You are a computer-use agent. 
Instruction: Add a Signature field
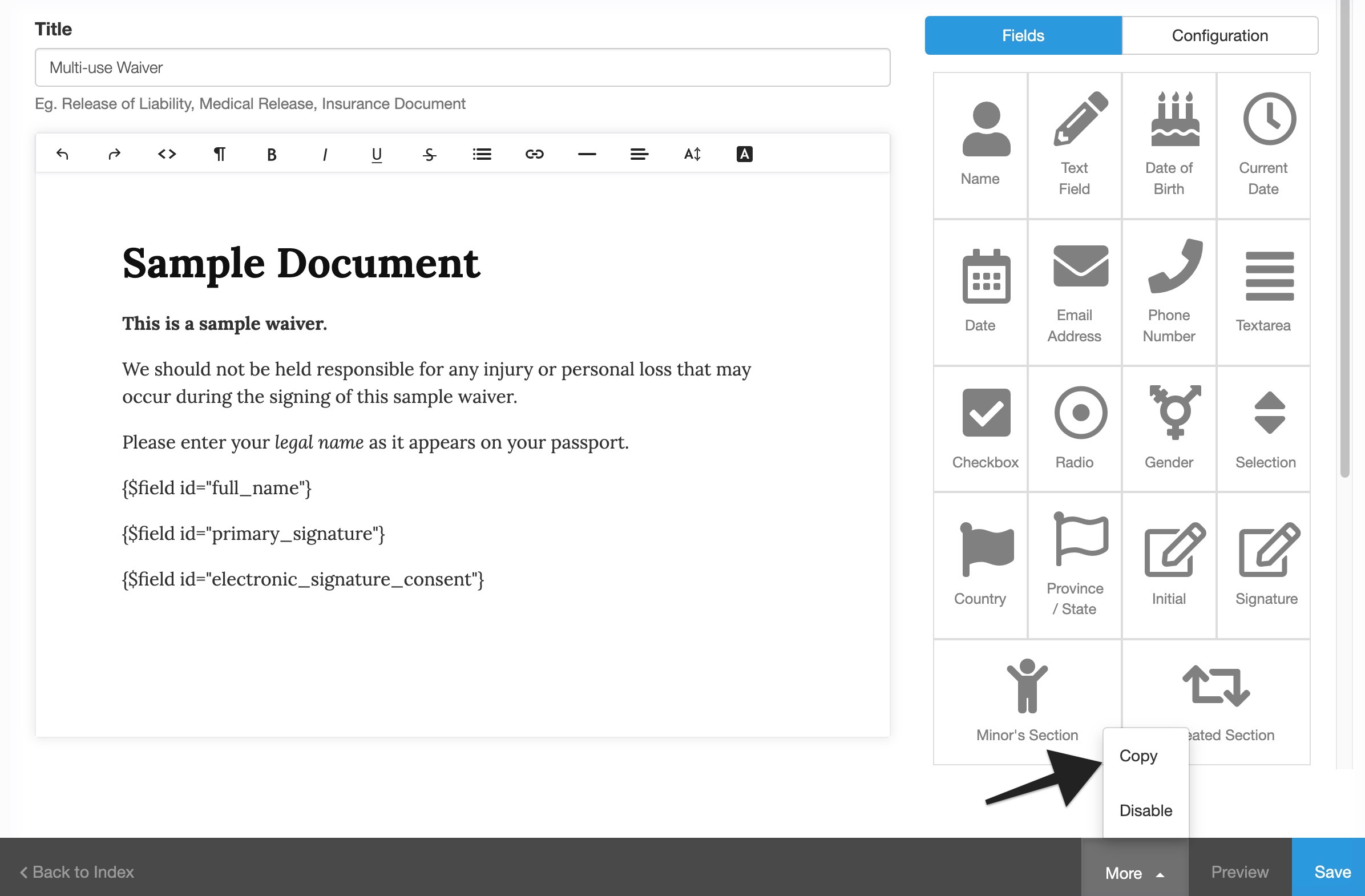point(1263,566)
